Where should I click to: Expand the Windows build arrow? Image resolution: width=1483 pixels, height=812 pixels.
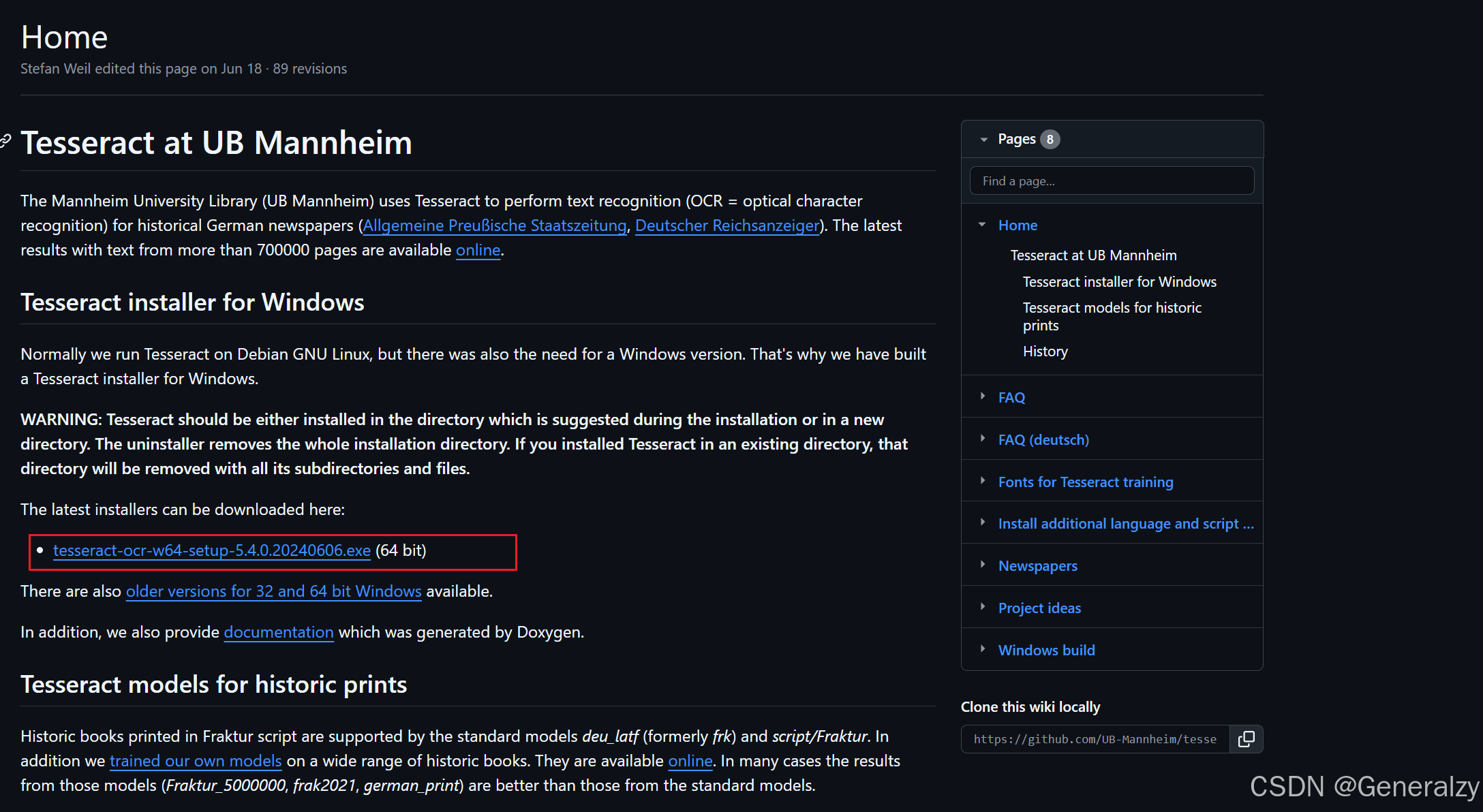pos(982,649)
